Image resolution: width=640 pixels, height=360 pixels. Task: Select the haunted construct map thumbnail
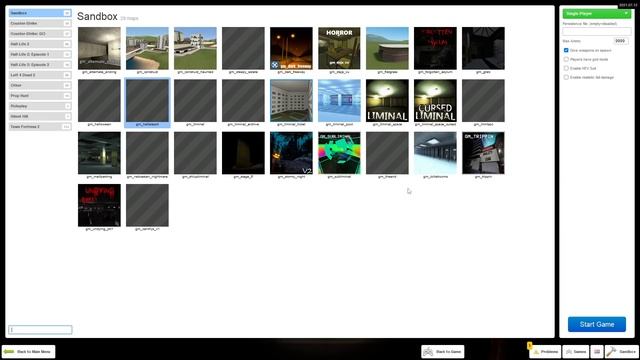coord(195,49)
